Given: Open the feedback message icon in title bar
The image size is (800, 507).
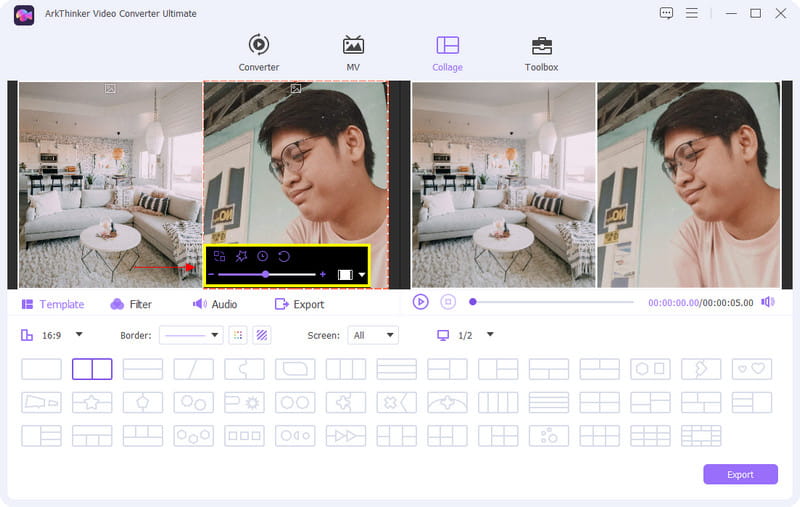Looking at the screenshot, I should (x=666, y=13).
